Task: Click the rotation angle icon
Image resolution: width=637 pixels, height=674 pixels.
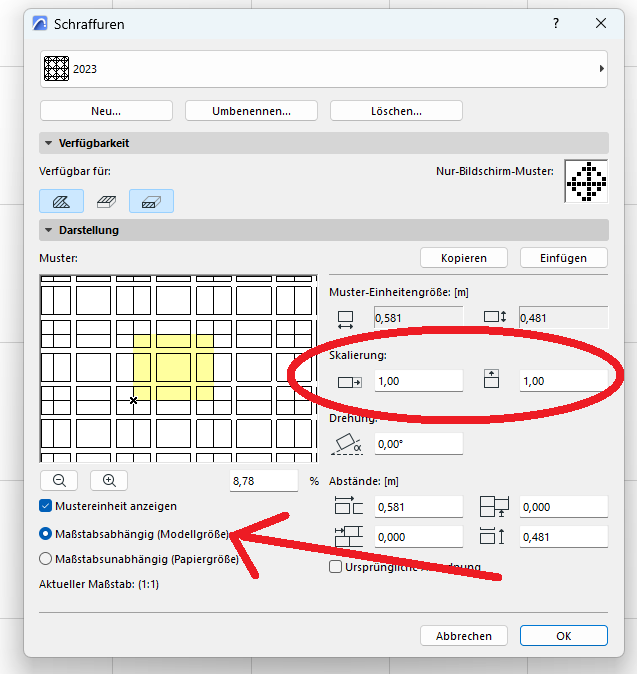Action: (x=347, y=444)
